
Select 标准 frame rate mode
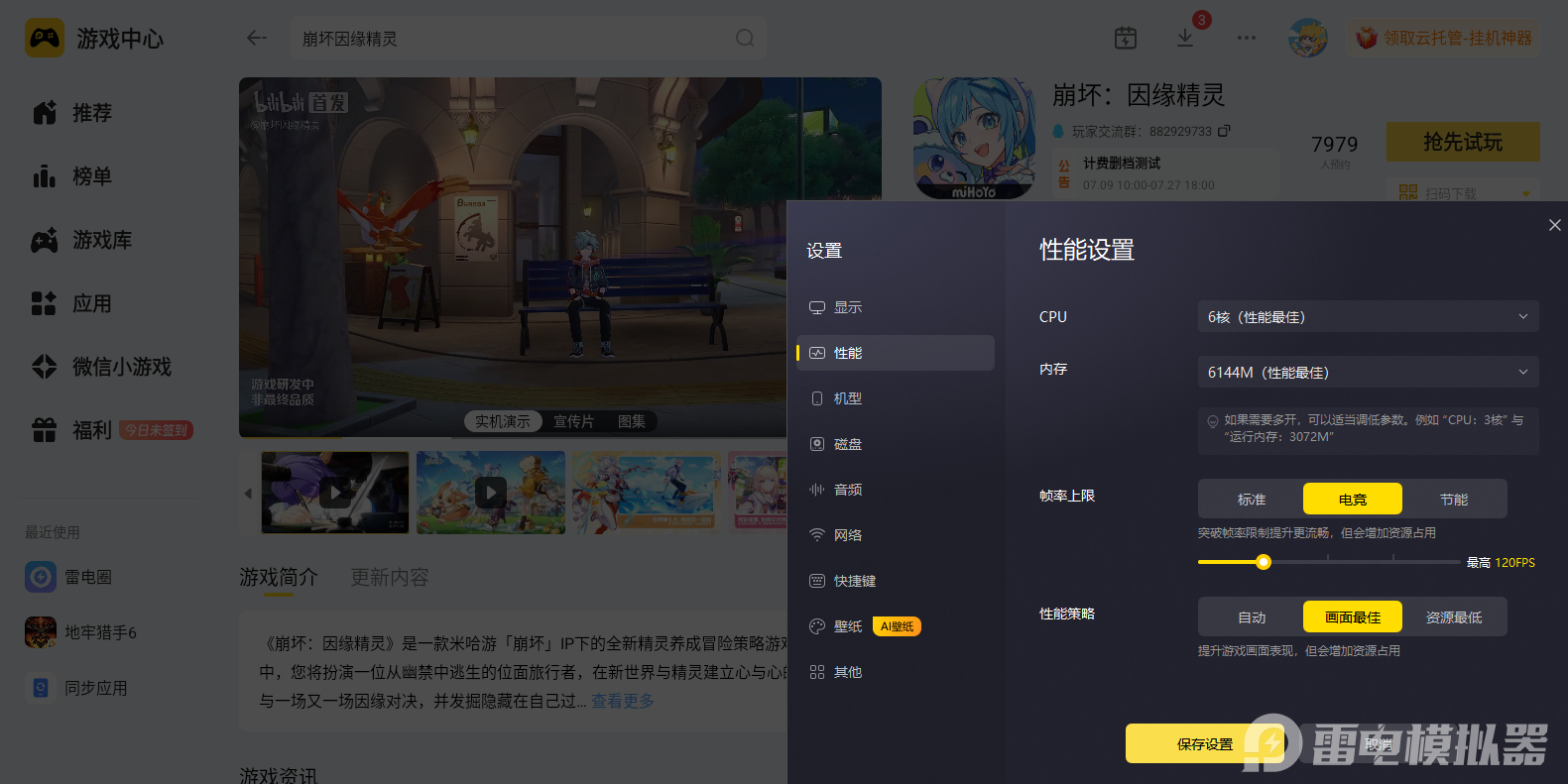pyautogui.click(x=1252, y=499)
